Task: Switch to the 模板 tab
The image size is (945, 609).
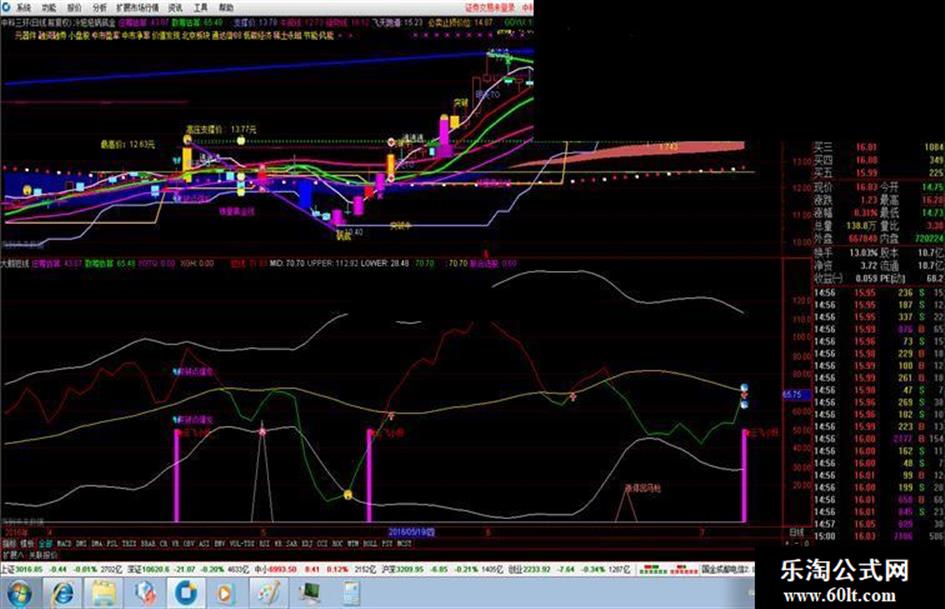Action: pyautogui.click(x=27, y=543)
